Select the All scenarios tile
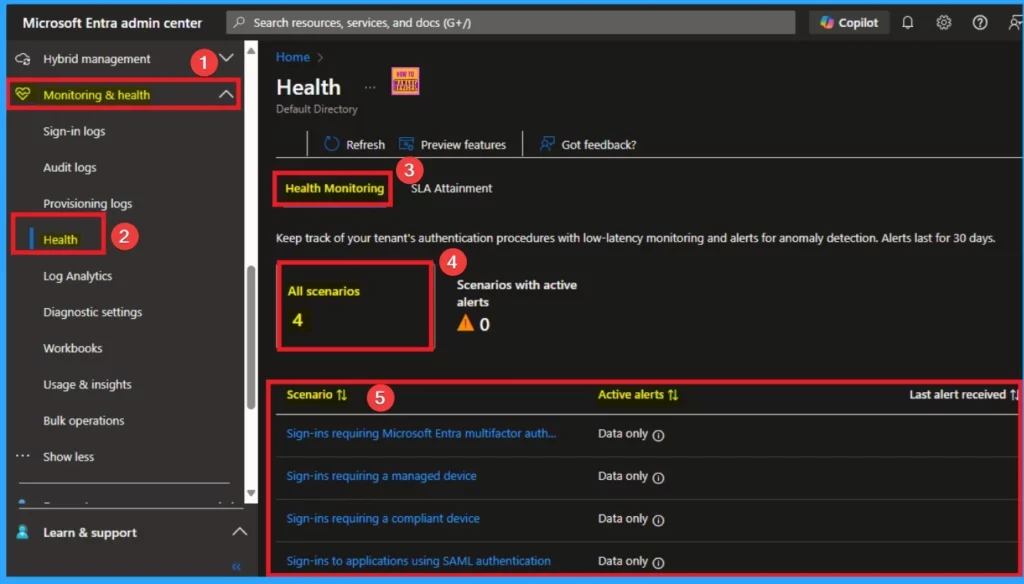The image size is (1024, 584). (x=355, y=306)
